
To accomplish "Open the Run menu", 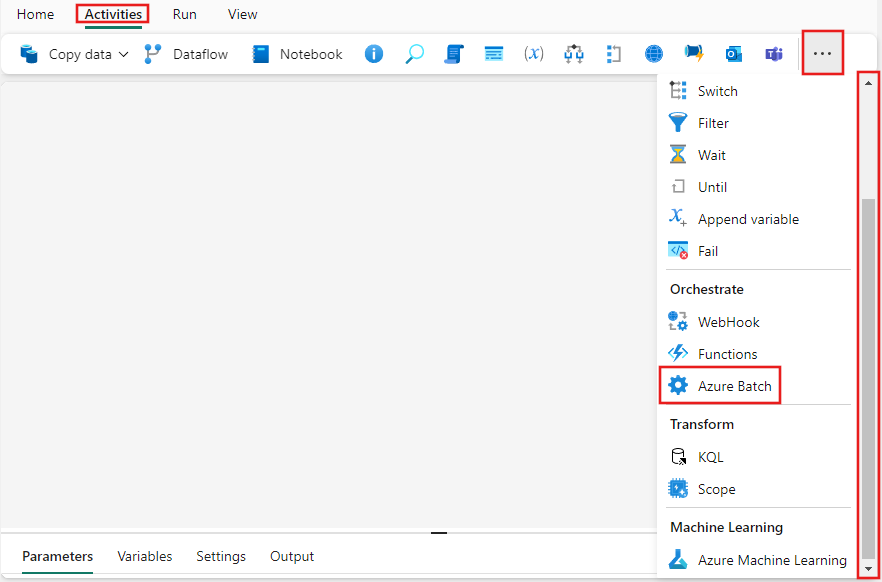I will tap(184, 14).
